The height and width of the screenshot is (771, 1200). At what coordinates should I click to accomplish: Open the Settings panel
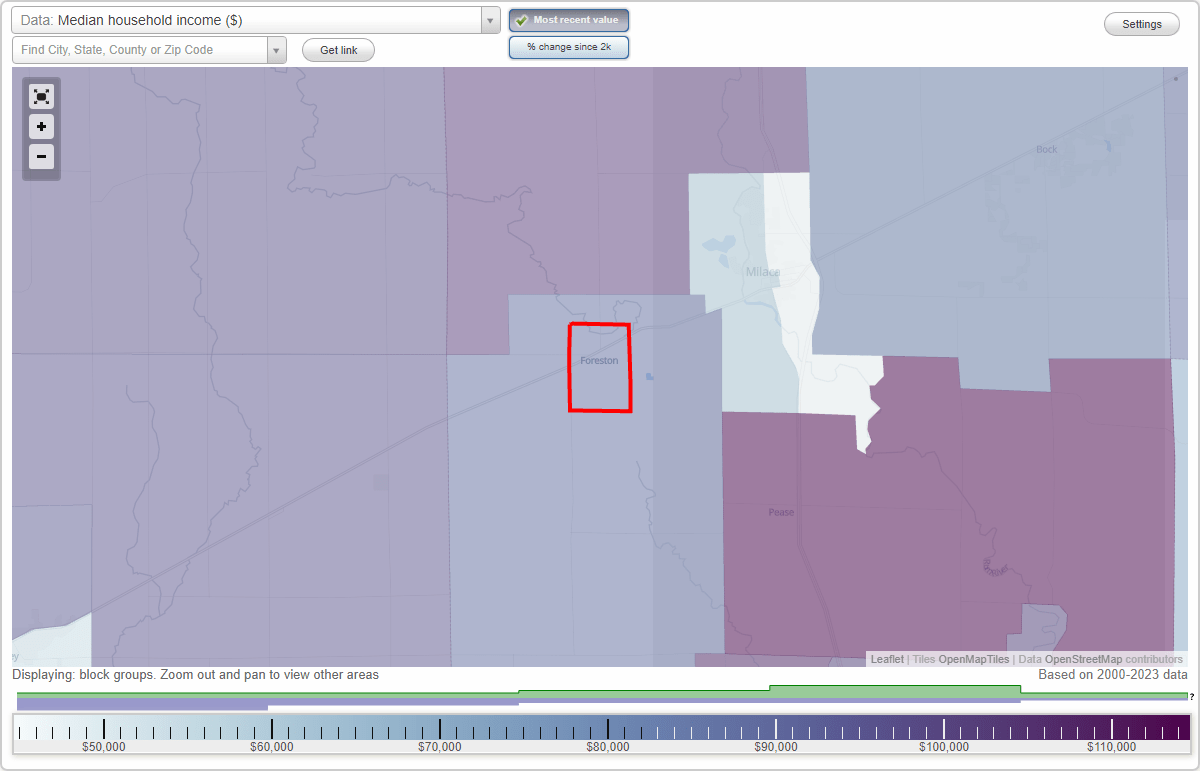click(x=1141, y=23)
